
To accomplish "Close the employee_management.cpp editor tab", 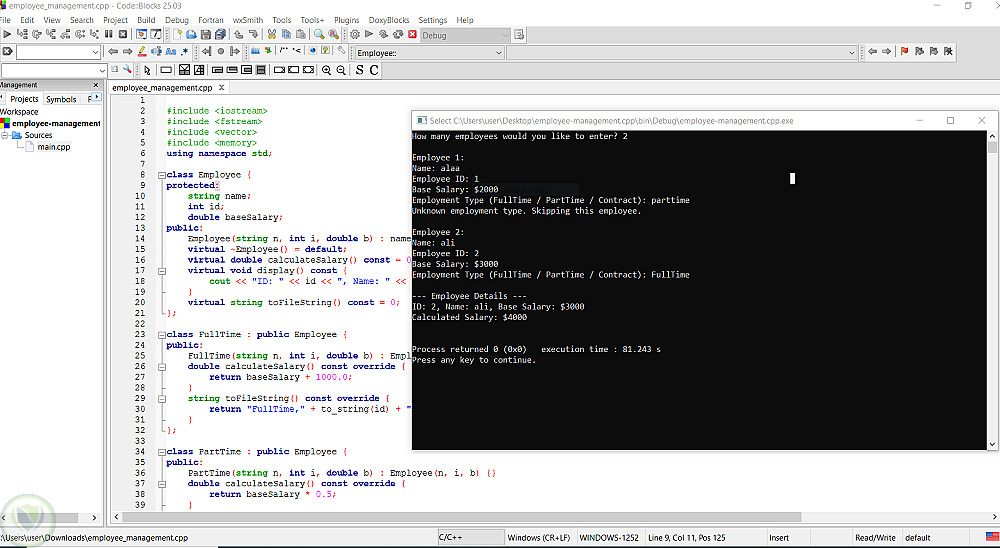I will pos(220,88).
